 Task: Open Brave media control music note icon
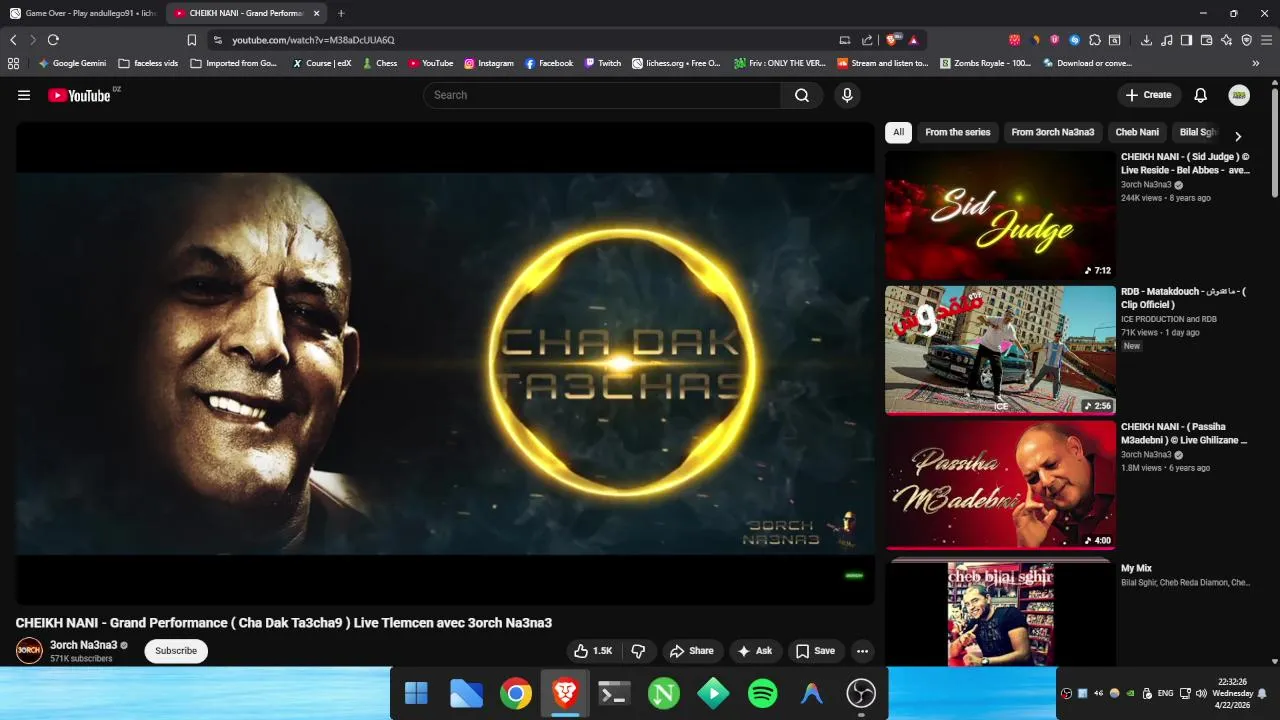pos(1166,40)
